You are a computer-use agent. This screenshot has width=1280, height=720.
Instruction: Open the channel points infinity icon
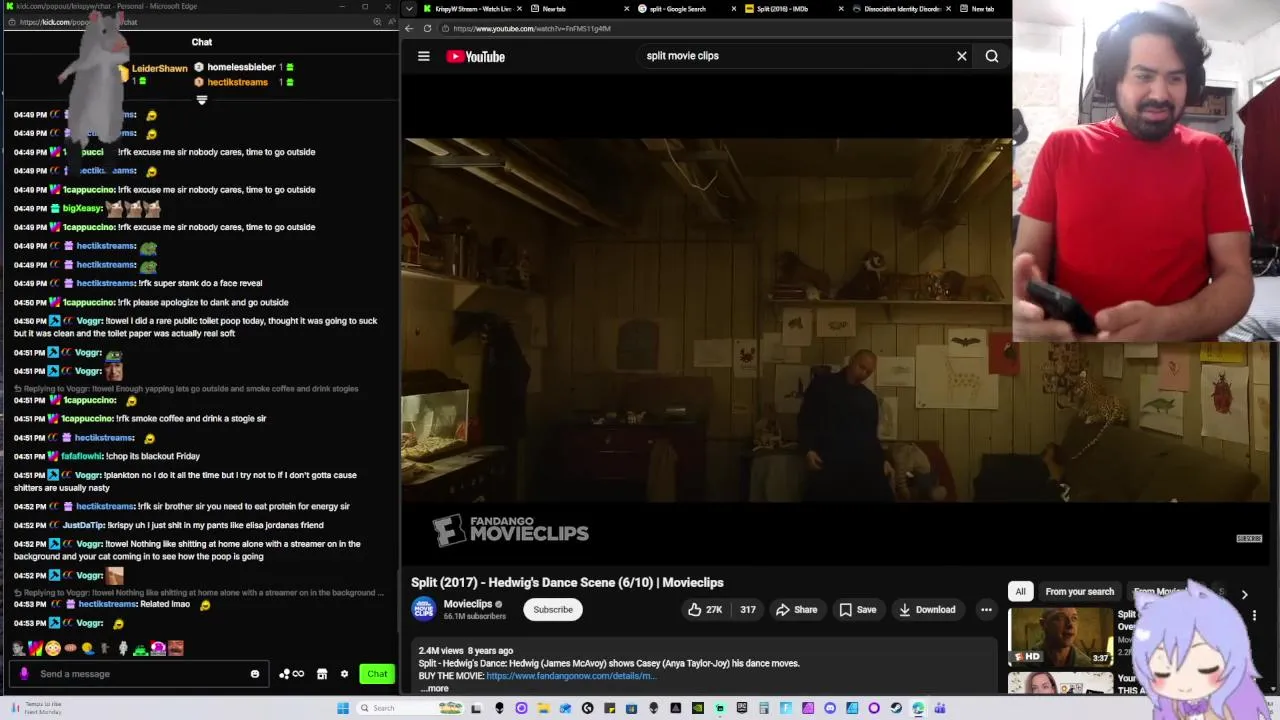click(x=291, y=674)
